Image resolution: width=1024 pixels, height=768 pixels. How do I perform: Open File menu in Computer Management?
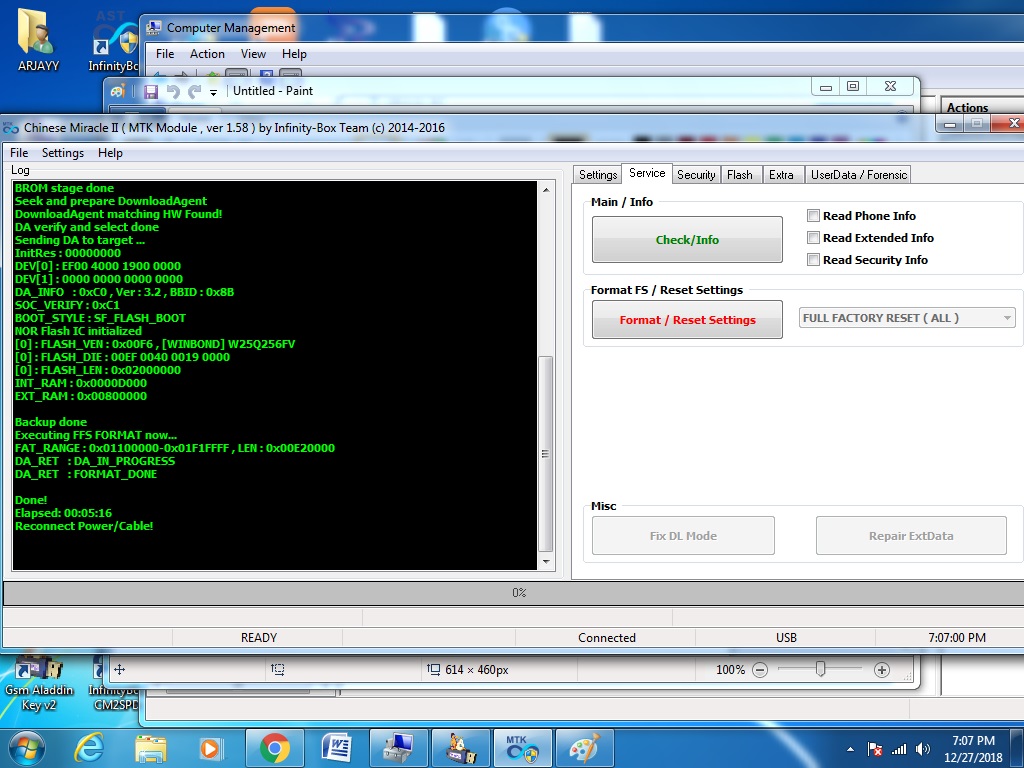tap(165, 54)
